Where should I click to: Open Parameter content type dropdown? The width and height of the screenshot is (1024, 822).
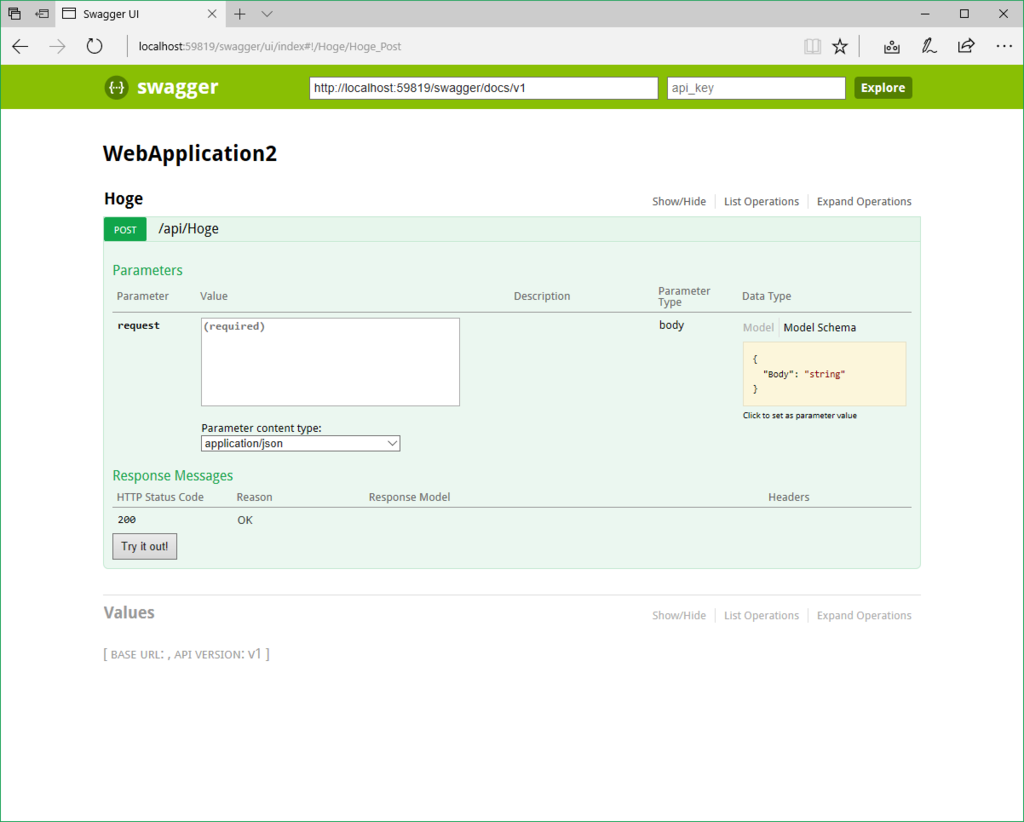click(300, 443)
